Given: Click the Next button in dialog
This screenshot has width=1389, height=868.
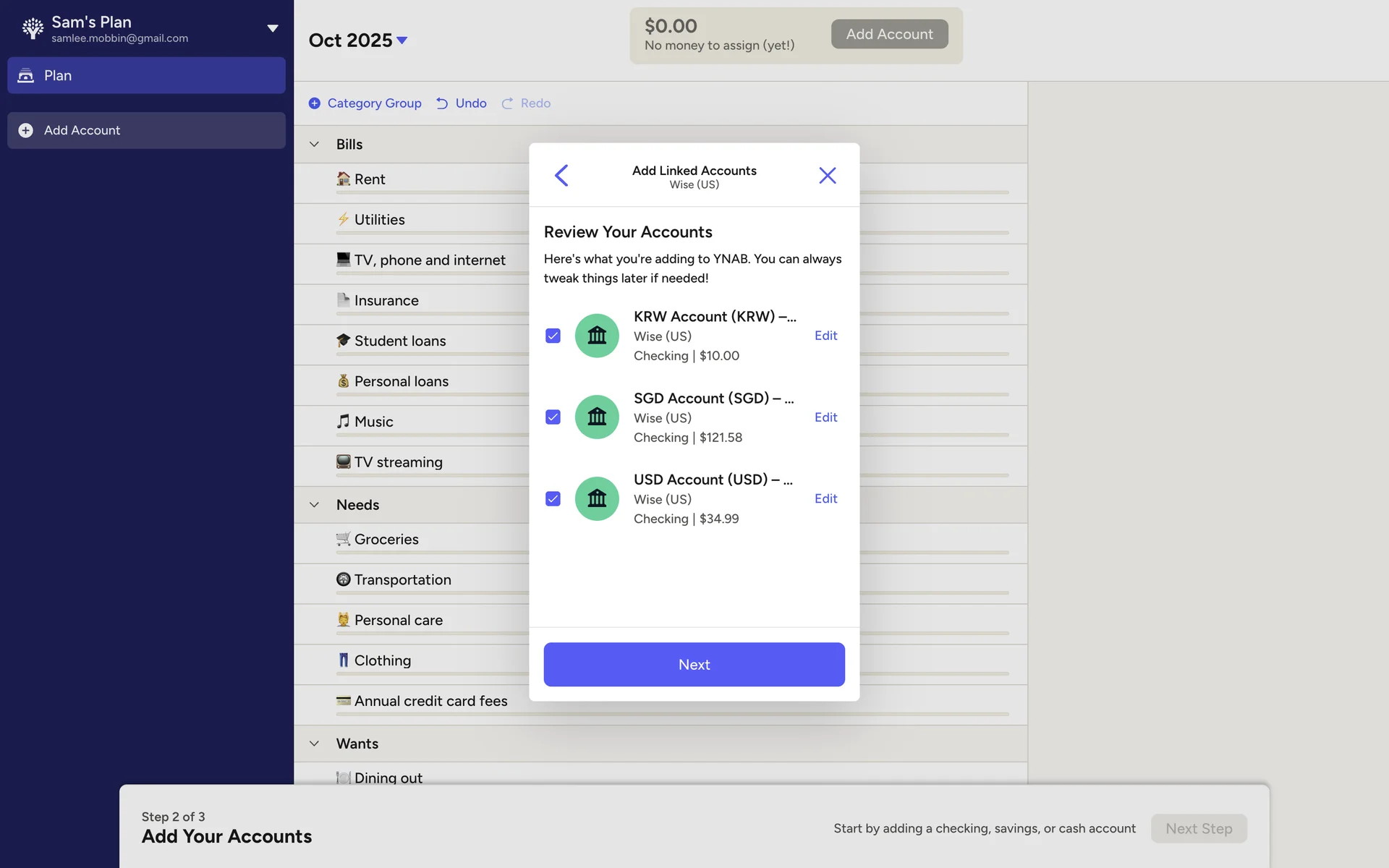Looking at the screenshot, I should pyautogui.click(x=694, y=664).
